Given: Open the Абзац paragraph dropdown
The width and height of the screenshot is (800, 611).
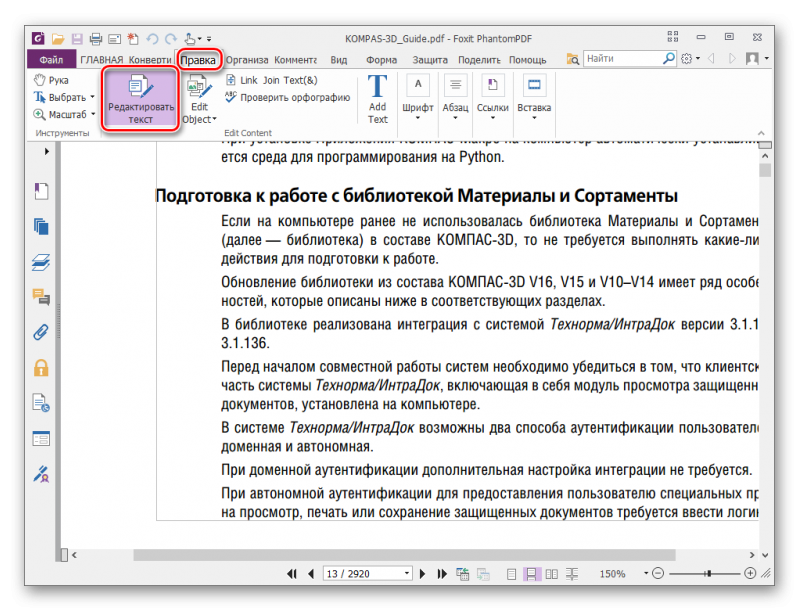Looking at the screenshot, I should (455, 98).
